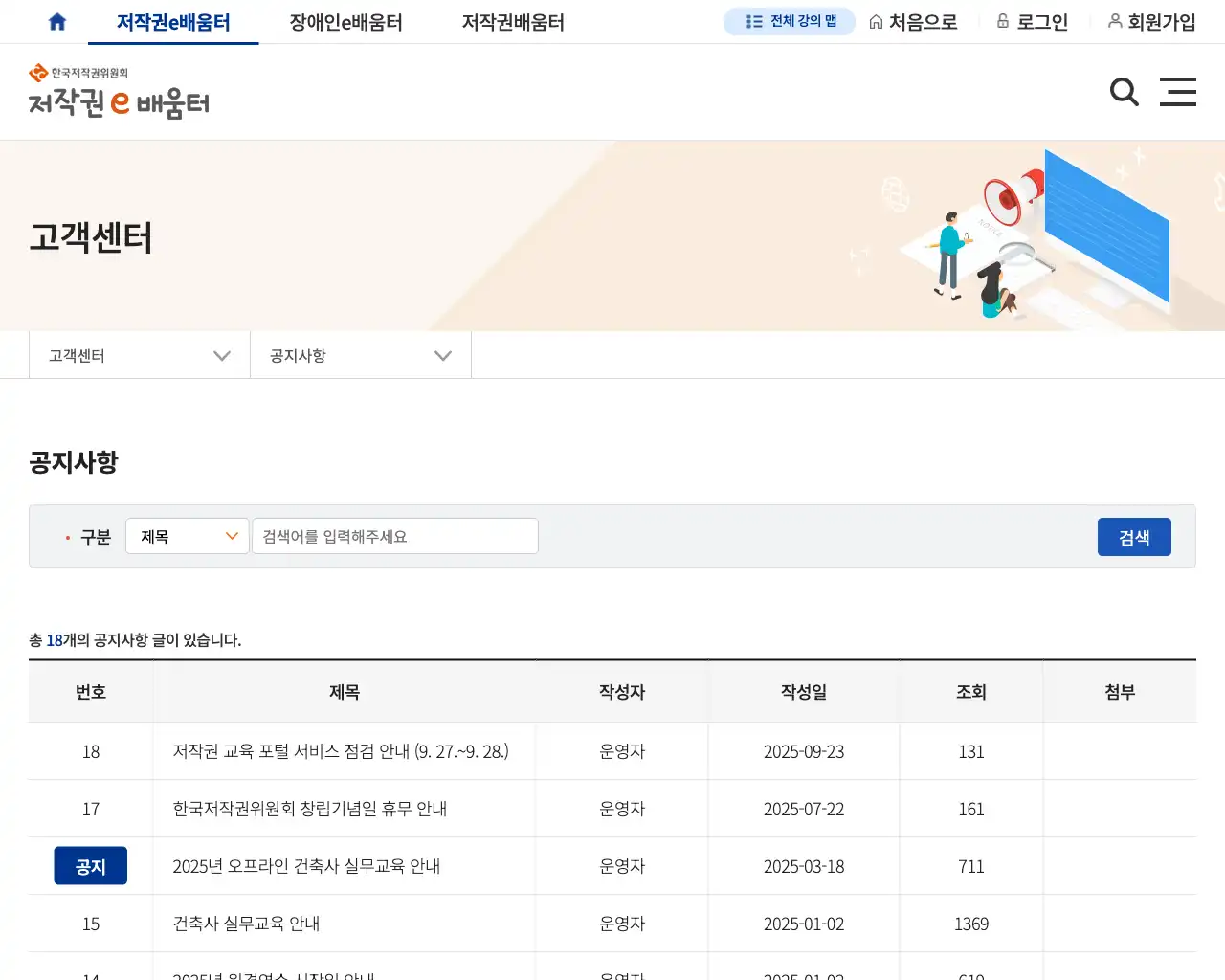Click the 회원가입 person icon
This screenshot has width=1225, height=980.
1115,21
